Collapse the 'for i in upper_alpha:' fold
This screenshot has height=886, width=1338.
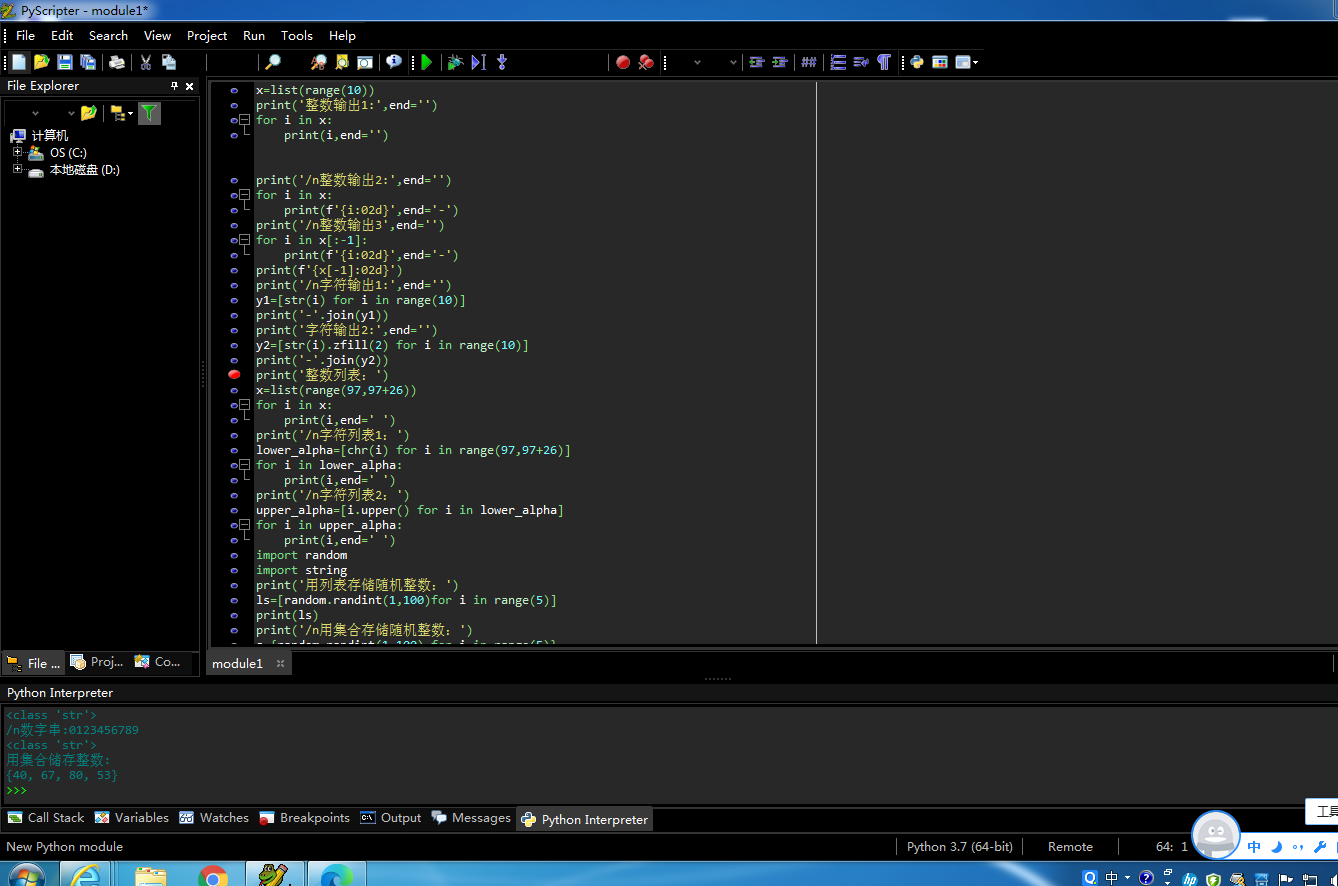[245, 525]
